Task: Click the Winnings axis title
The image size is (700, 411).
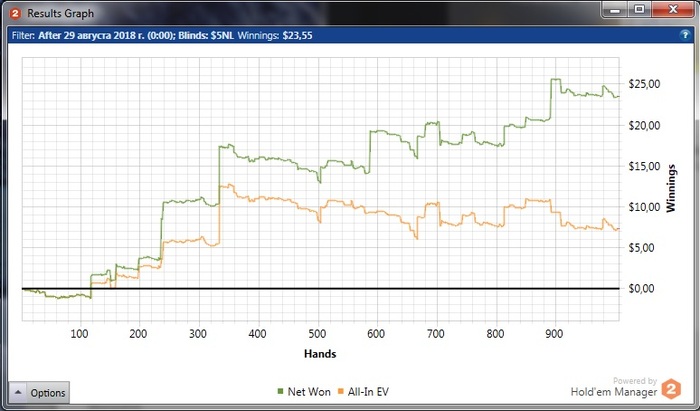Action: (671, 188)
